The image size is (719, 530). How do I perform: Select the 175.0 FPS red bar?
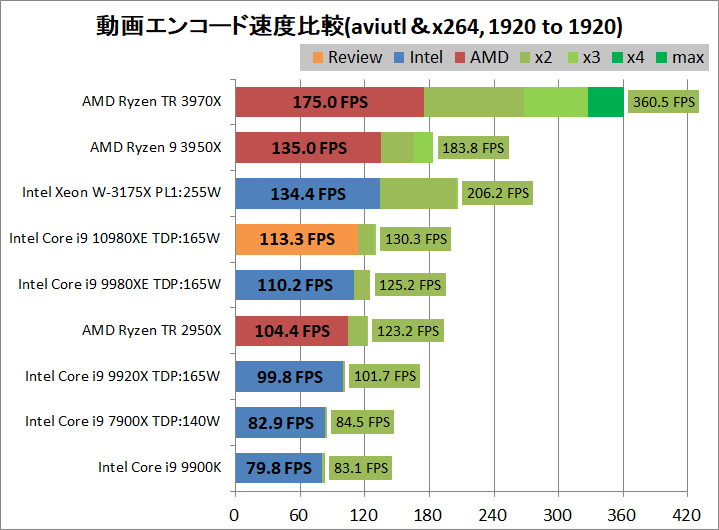[x=330, y=102]
